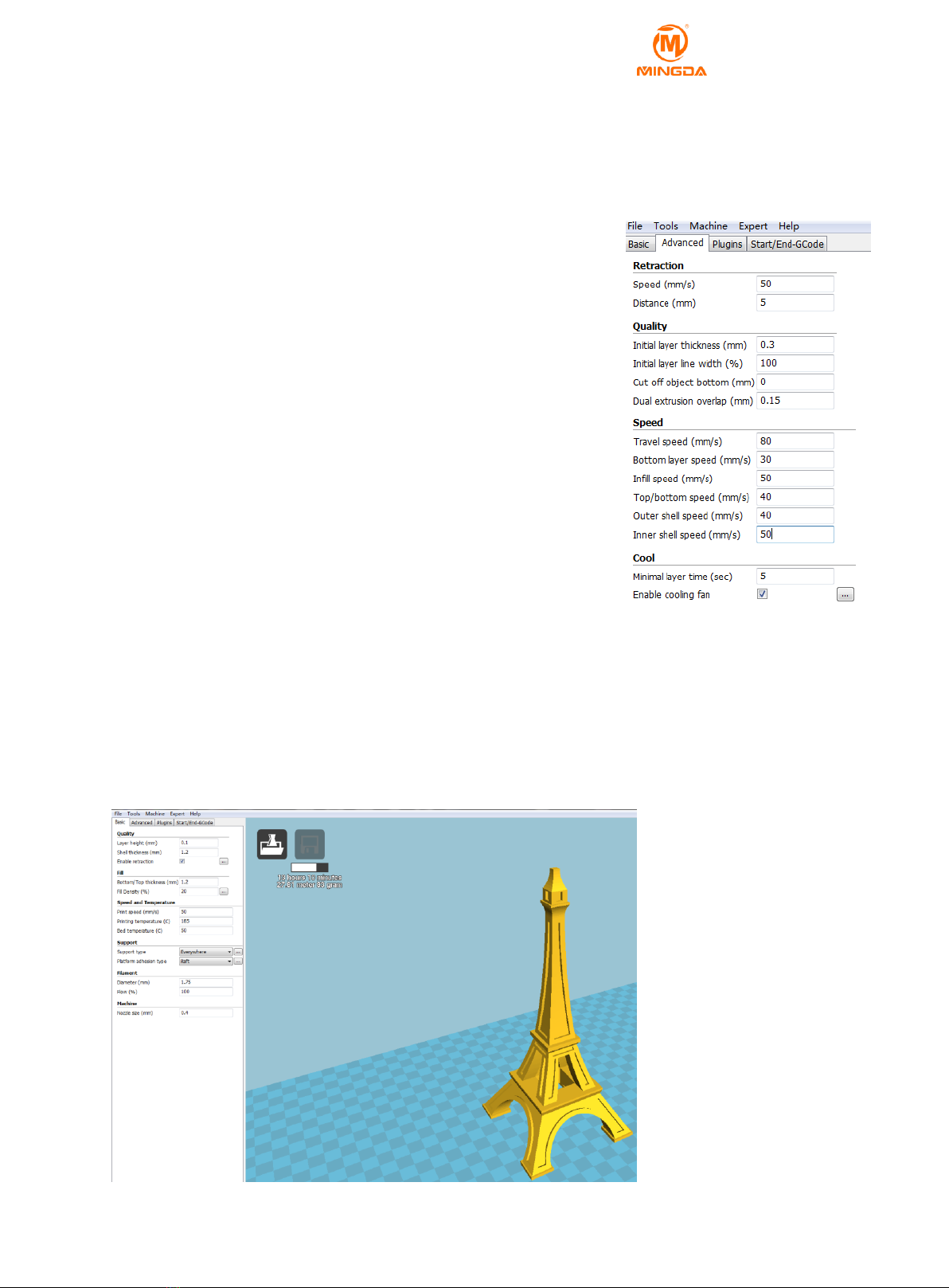Open the Machine menu in the small tower window
This screenshot has width=949, height=1288.
tap(155, 814)
